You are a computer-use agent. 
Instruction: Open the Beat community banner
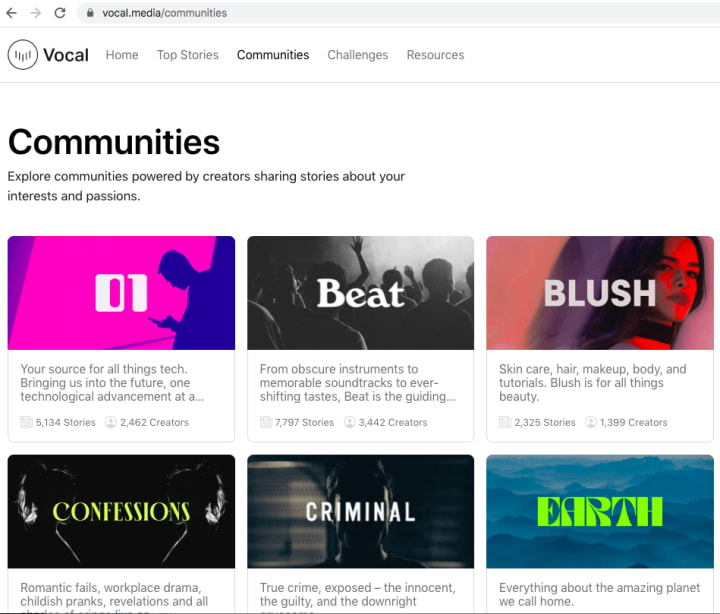click(x=360, y=293)
